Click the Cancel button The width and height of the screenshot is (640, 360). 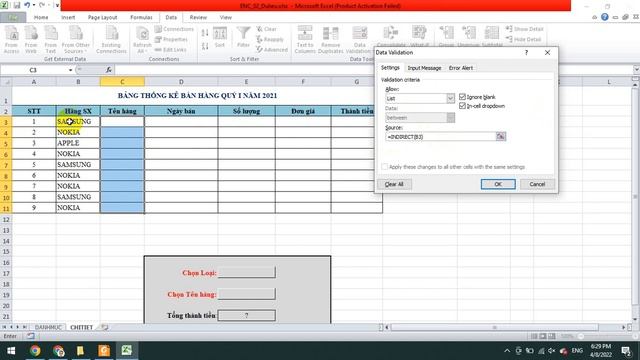point(537,184)
